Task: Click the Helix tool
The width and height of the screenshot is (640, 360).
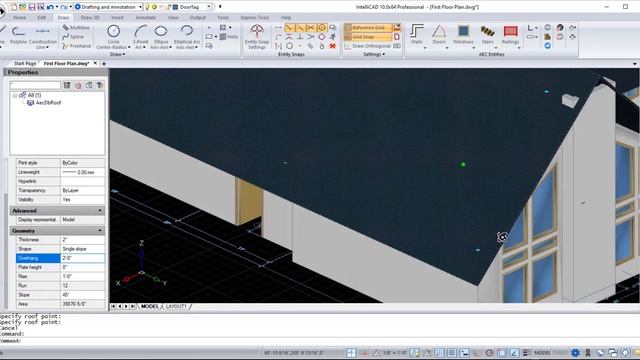Action: tap(229, 37)
